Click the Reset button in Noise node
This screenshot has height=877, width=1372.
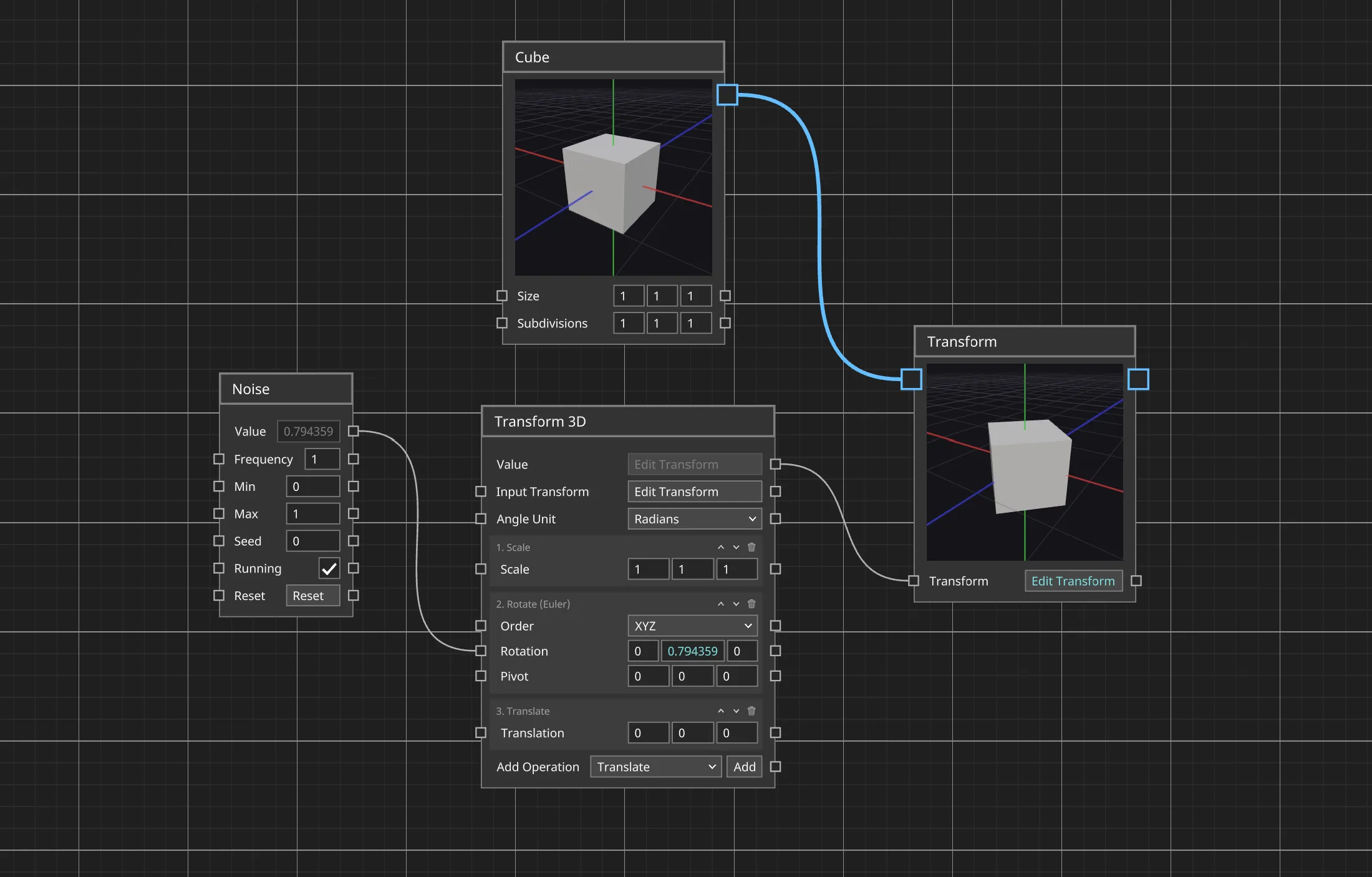[x=313, y=596]
